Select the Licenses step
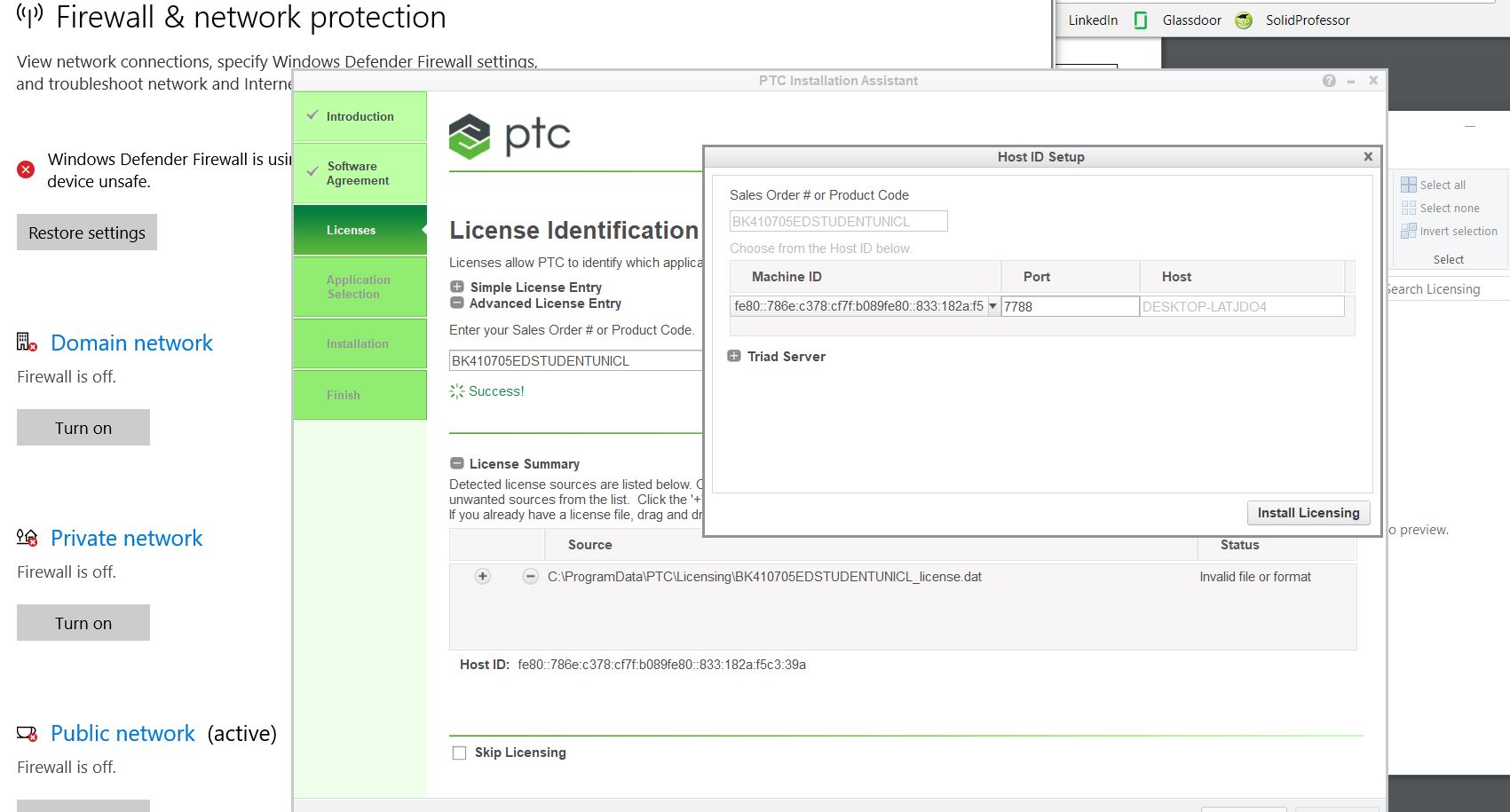Image resolution: width=1510 pixels, height=812 pixels. tap(360, 230)
